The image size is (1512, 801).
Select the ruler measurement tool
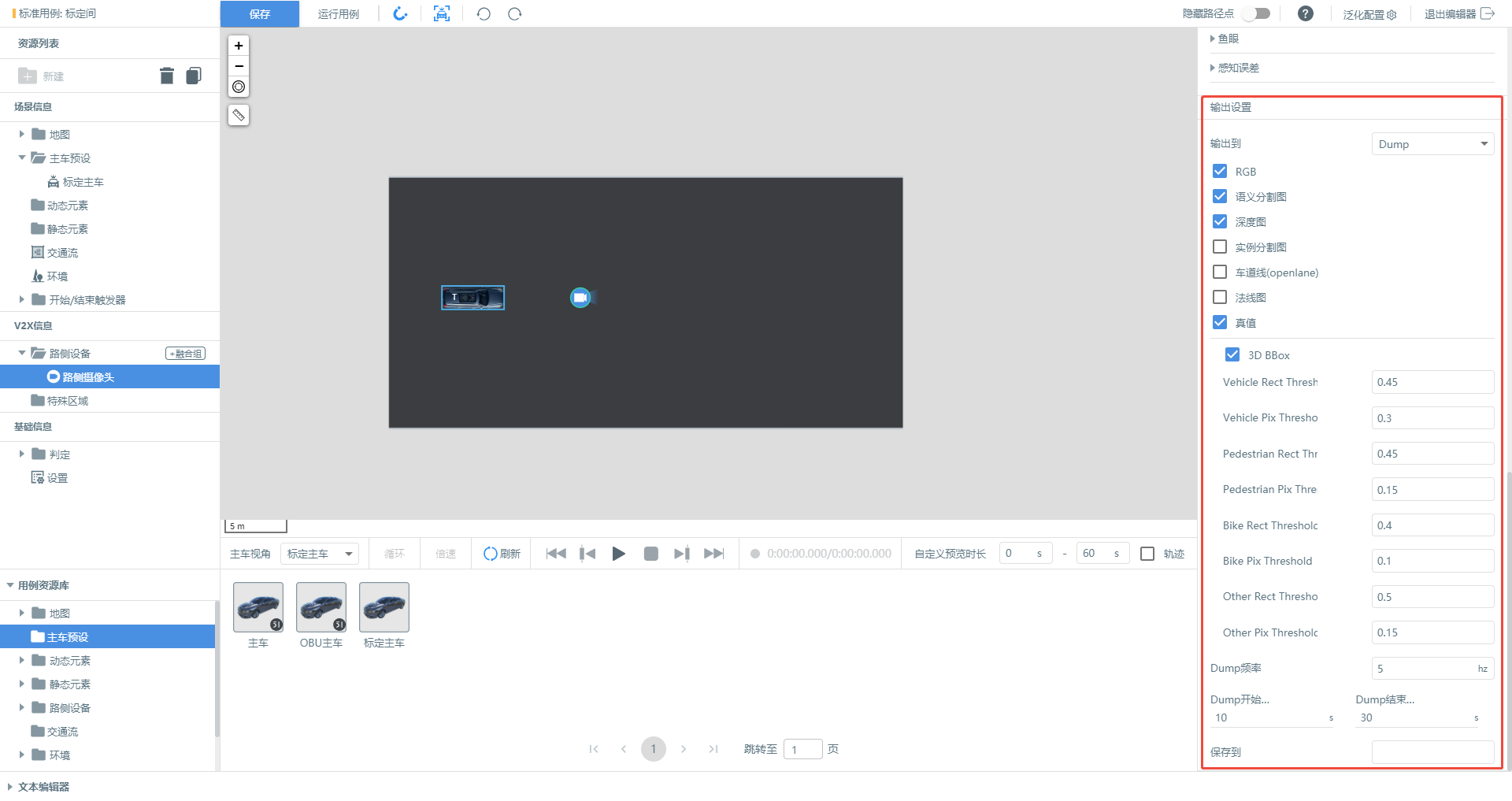(x=239, y=115)
